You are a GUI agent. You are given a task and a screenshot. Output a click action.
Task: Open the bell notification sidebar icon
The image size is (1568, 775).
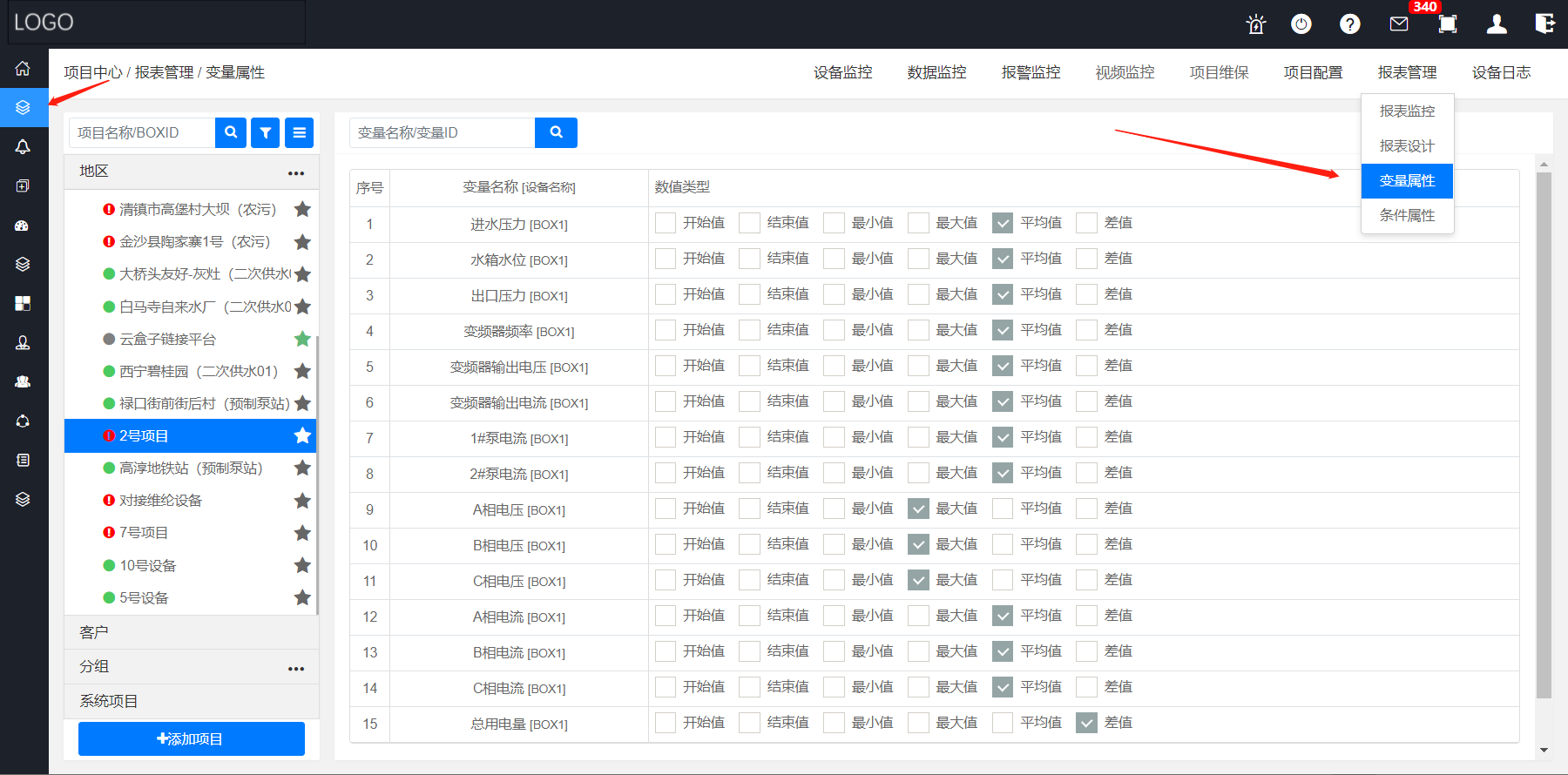[x=24, y=146]
